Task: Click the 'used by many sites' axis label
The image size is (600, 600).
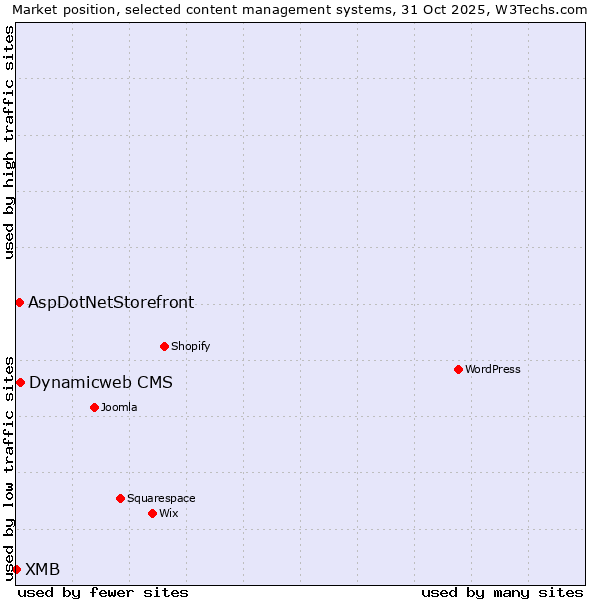Action: point(502,592)
